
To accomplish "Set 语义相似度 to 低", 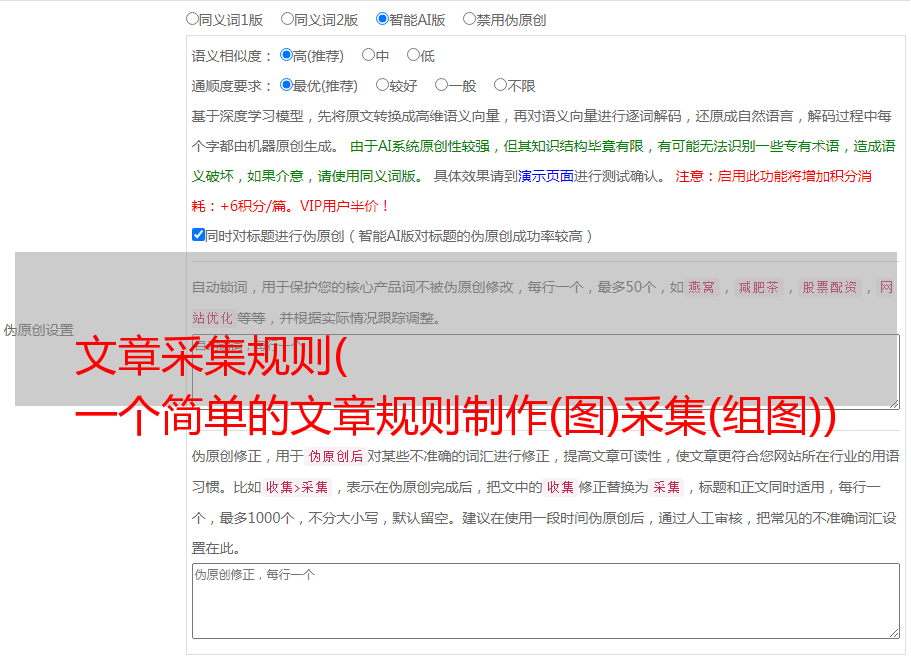I will (x=413, y=55).
